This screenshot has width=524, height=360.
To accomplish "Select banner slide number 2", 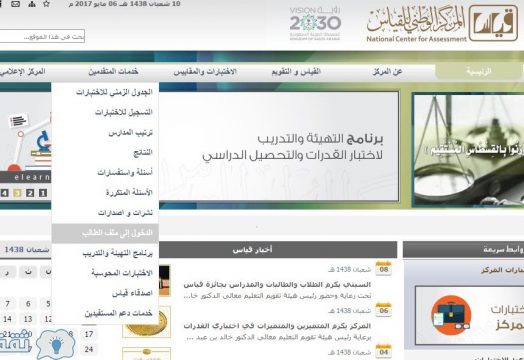I will [30, 193].
